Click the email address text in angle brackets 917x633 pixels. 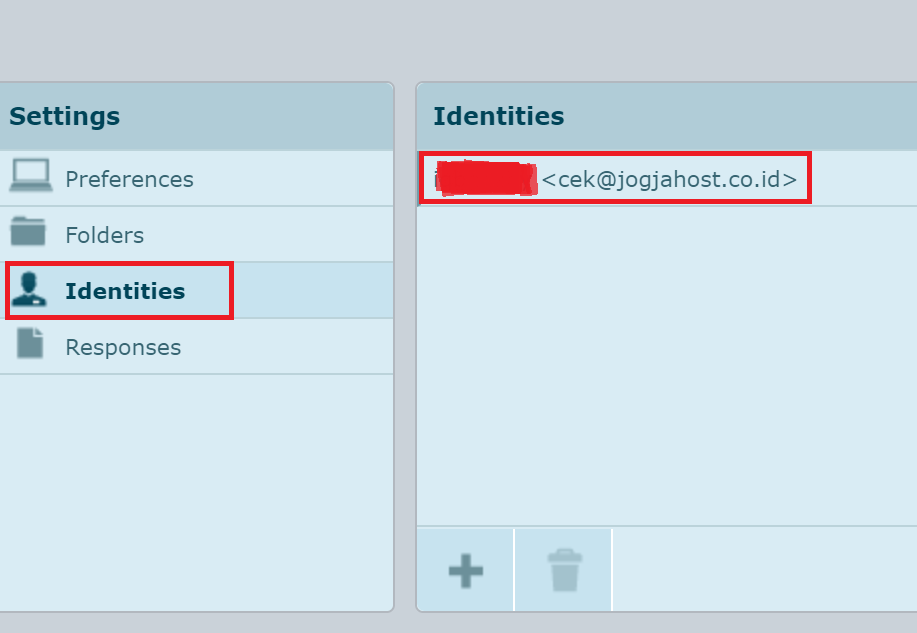tap(669, 180)
